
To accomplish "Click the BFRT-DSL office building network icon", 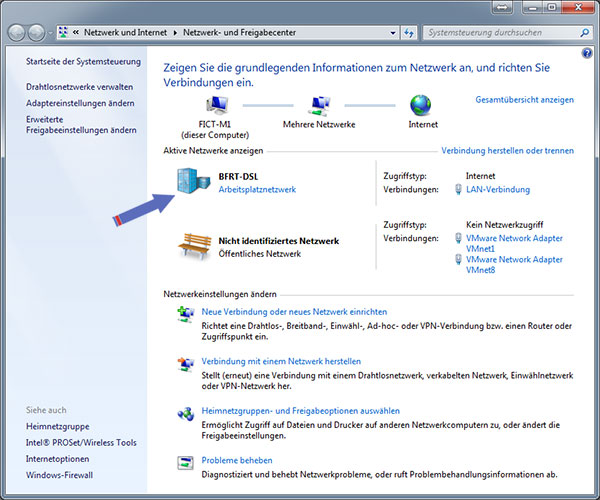I will (193, 181).
